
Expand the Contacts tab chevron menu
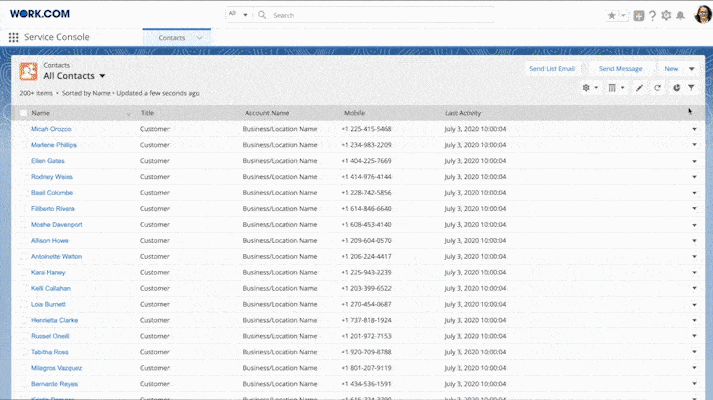(199, 38)
